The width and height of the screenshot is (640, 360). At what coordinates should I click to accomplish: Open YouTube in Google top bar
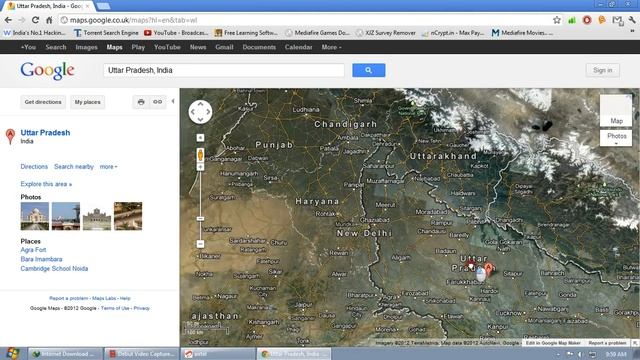tap(167, 47)
